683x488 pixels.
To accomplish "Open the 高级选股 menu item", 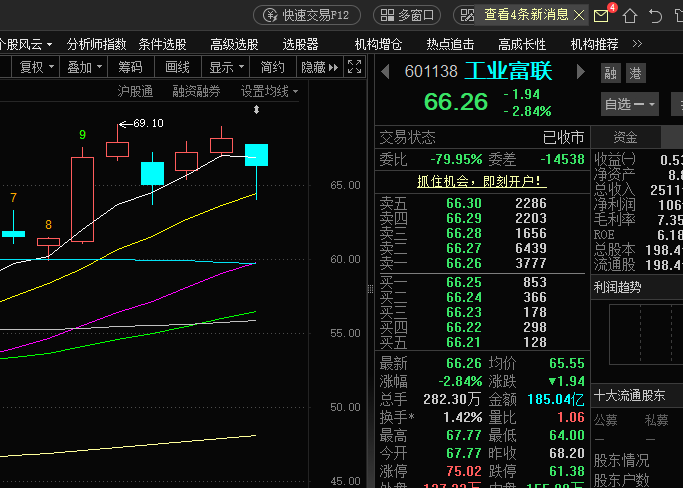I will (x=234, y=44).
